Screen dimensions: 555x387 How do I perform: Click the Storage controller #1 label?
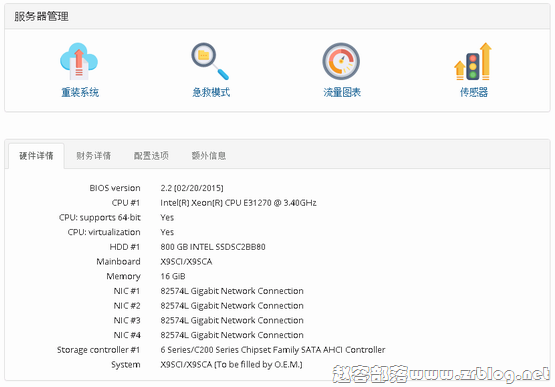(98, 350)
